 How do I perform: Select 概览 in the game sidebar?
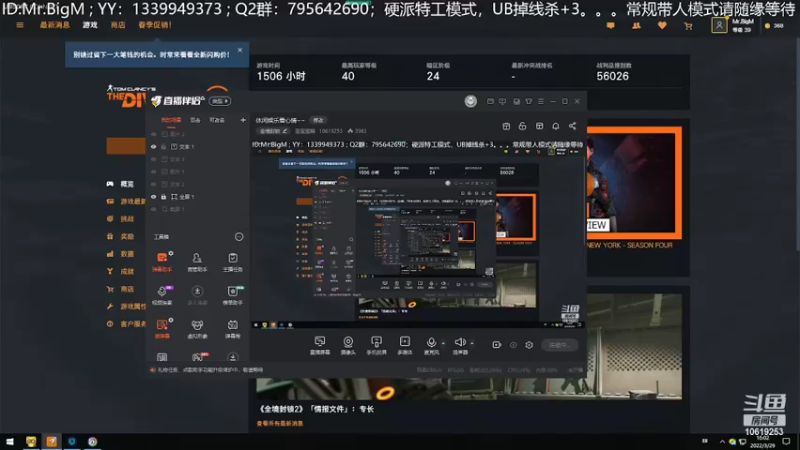tap(127, 184)
